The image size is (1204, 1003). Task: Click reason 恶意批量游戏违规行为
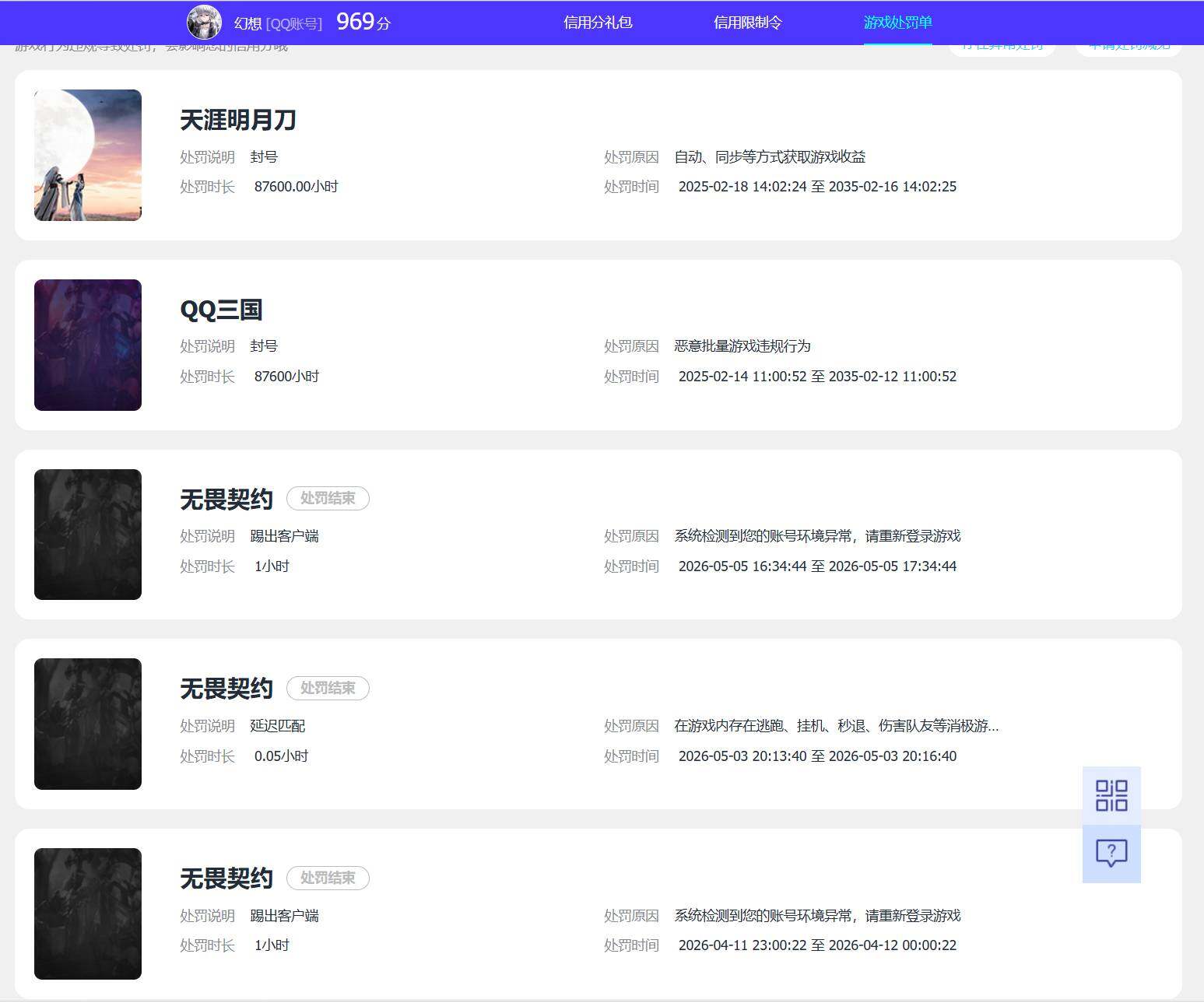[742, 346]
